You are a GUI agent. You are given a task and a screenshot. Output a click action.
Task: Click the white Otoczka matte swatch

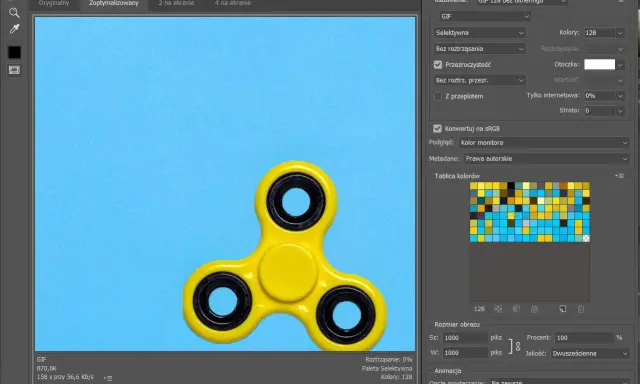coord(599,64)
